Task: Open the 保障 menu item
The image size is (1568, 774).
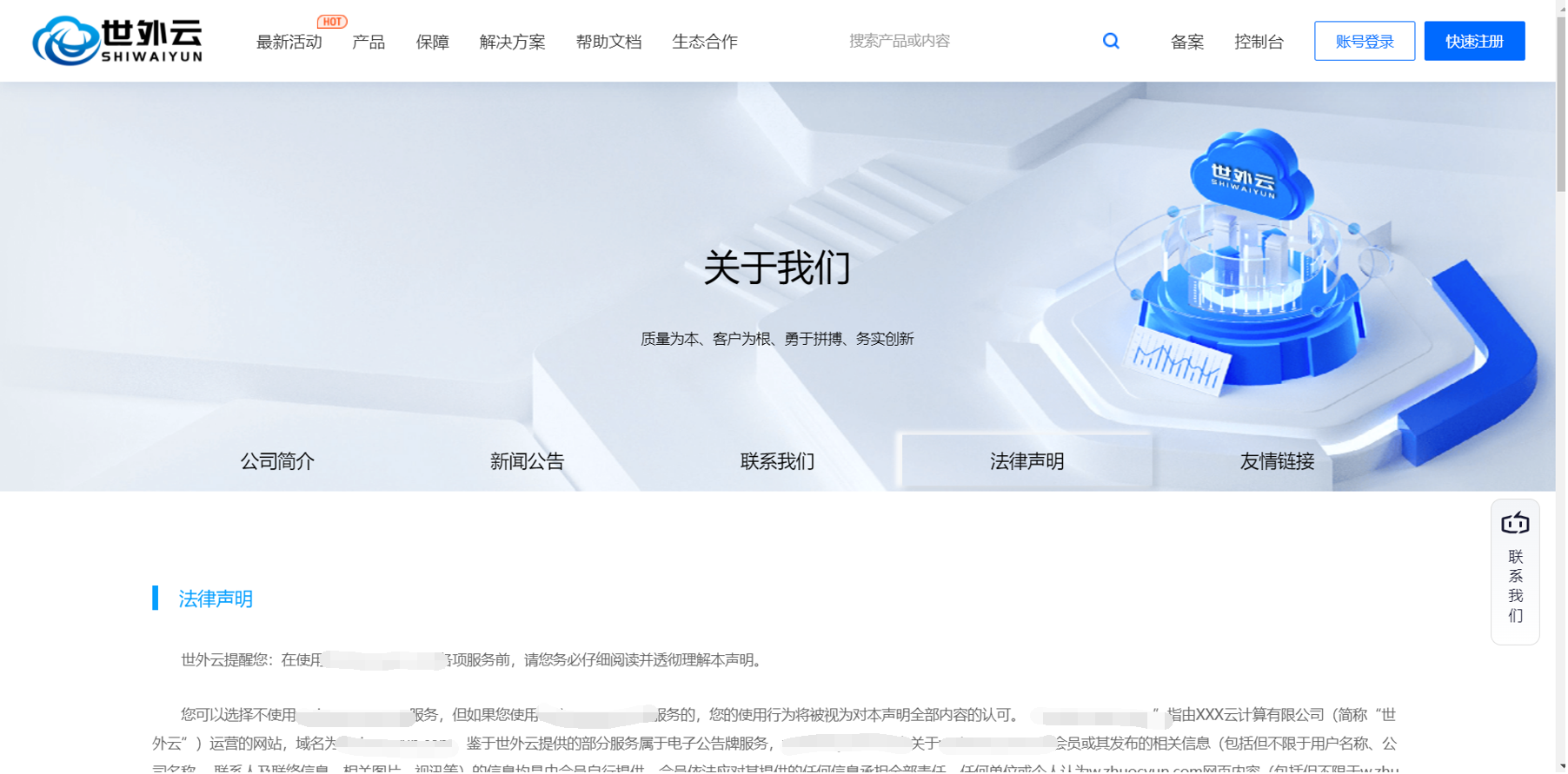Action: (x=433, y=42)
